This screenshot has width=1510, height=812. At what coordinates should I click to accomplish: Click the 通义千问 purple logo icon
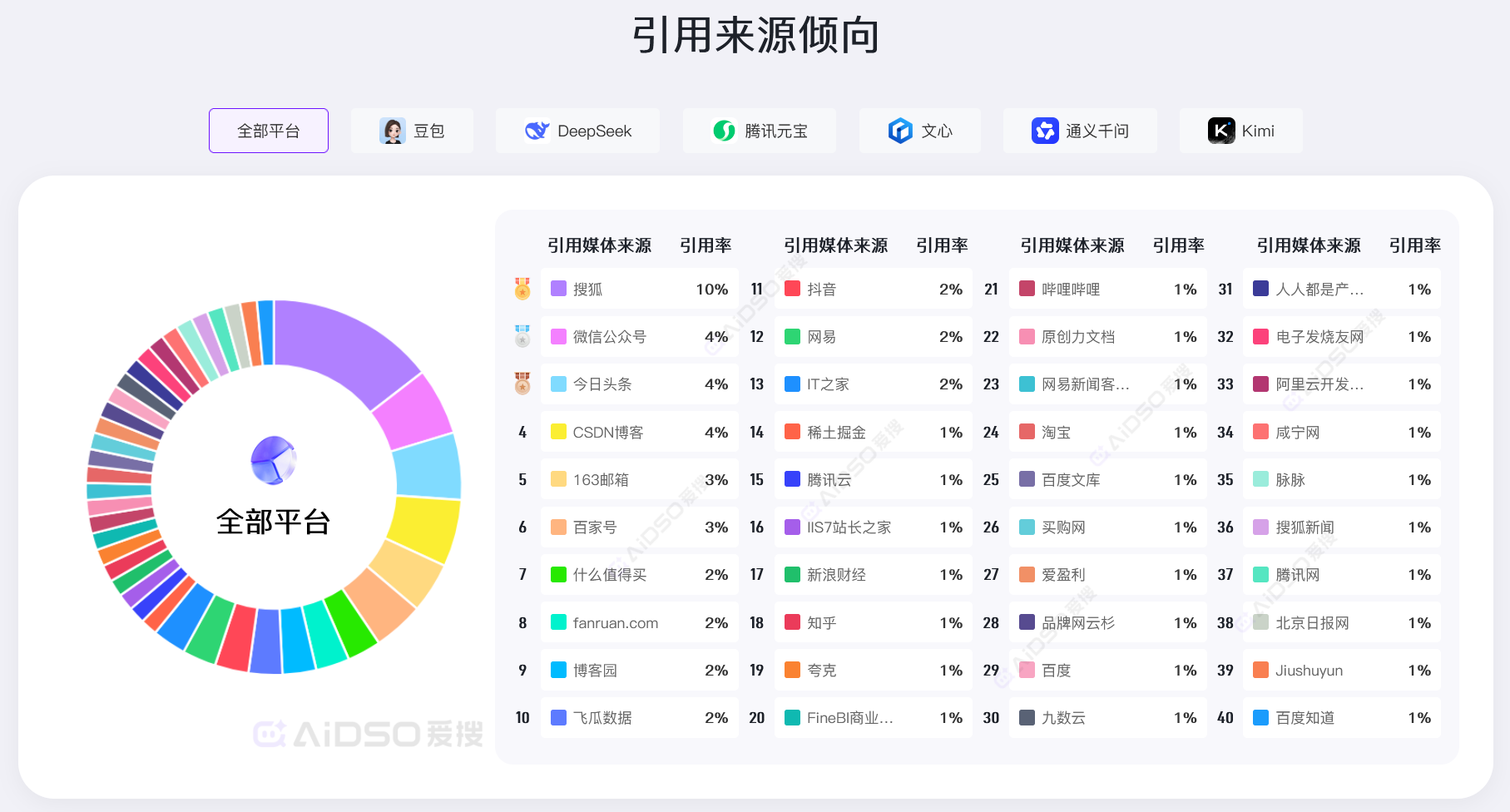(x=1044, y=131)
